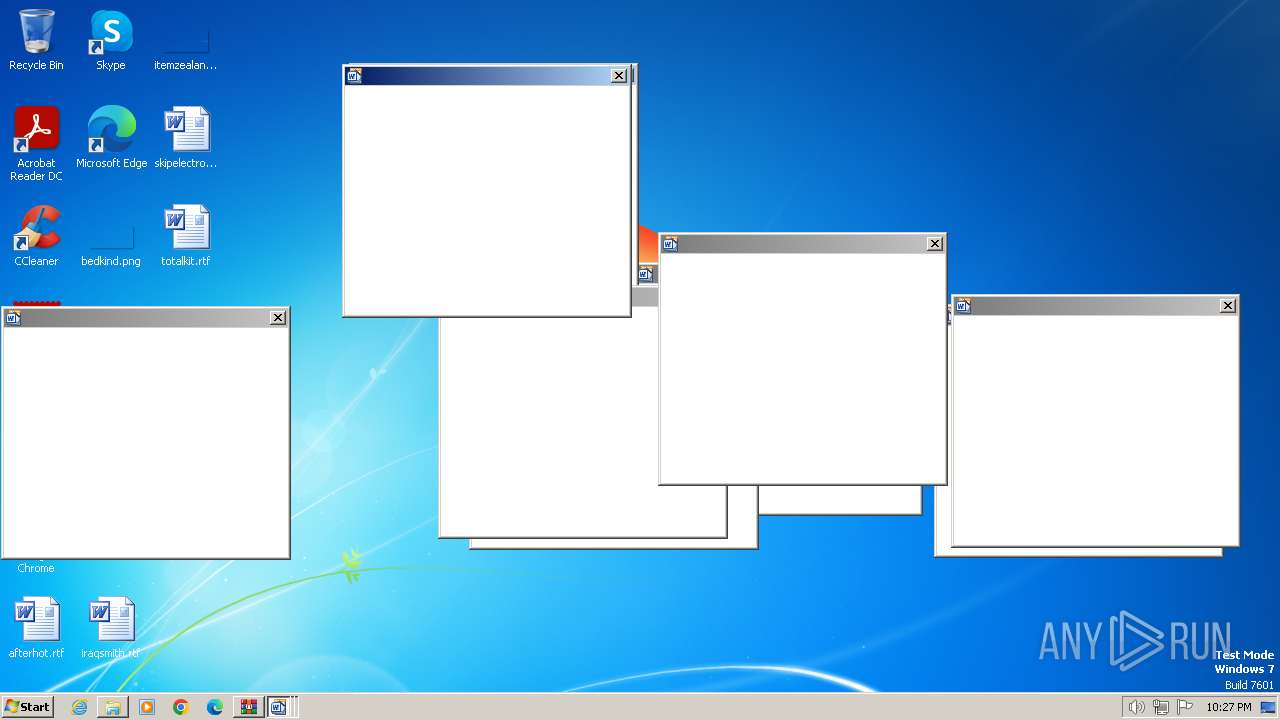This screenshot has width=1280, height=720.
Task: Open Windows Explorer from the taskbar
Action: 113,707
